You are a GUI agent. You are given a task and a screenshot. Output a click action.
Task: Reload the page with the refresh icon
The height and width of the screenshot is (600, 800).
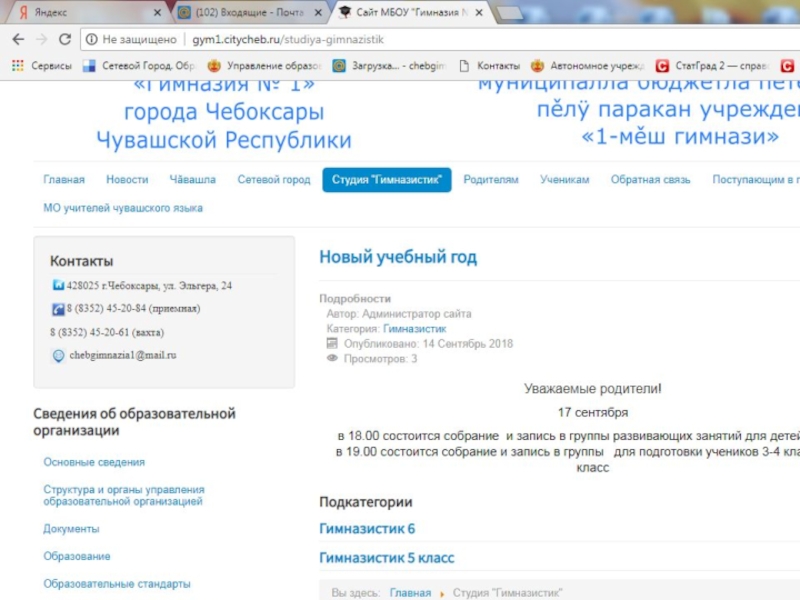click(x=65, y=39)
